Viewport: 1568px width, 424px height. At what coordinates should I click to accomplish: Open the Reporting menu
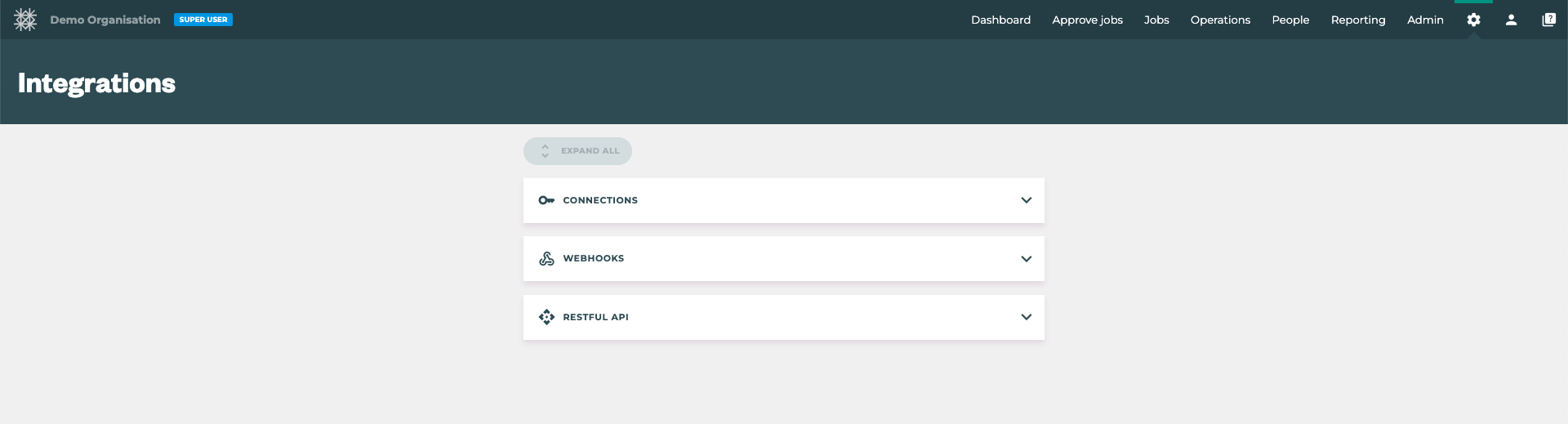1358,20
